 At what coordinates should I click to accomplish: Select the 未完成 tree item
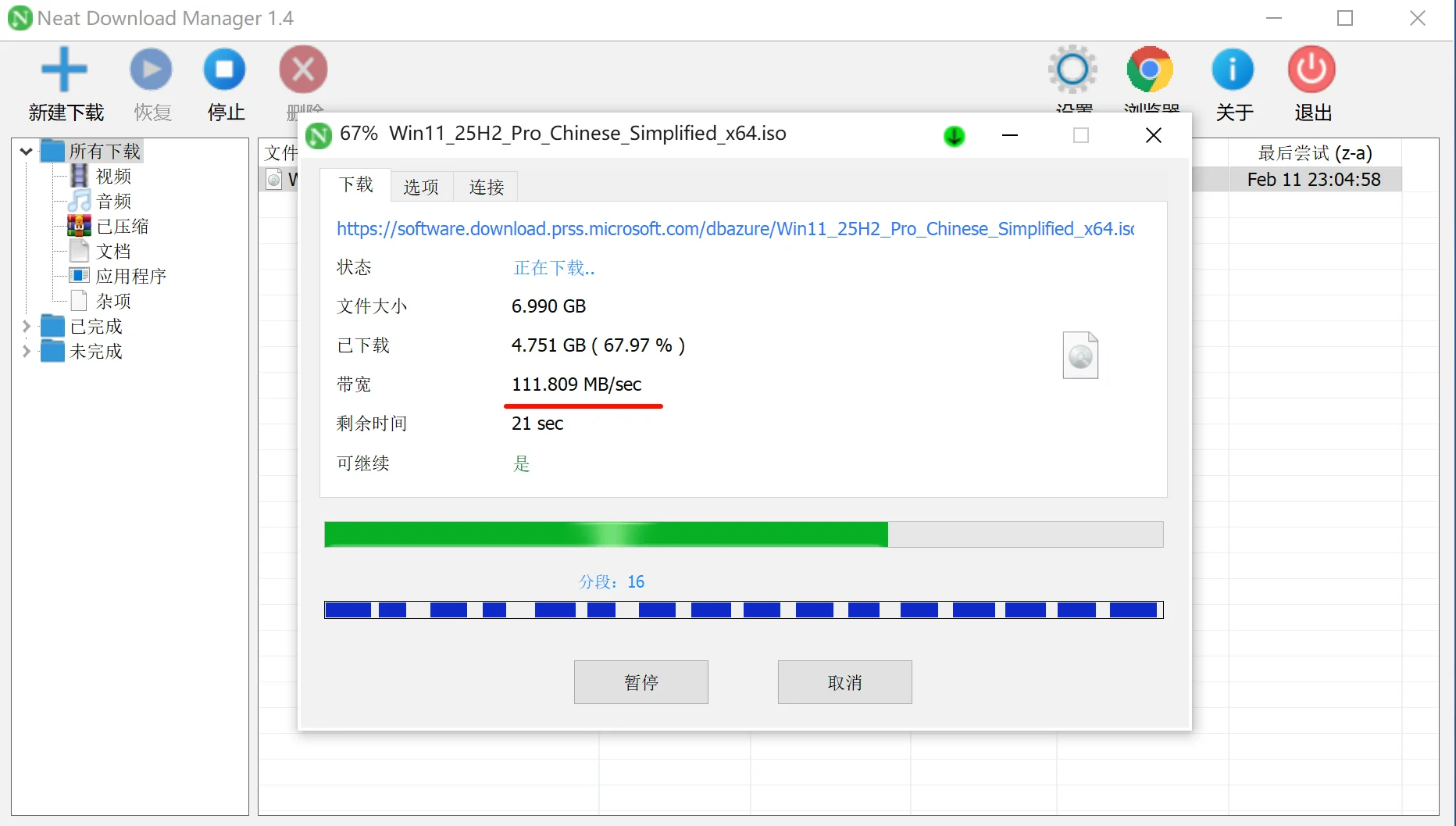point(96,351)
